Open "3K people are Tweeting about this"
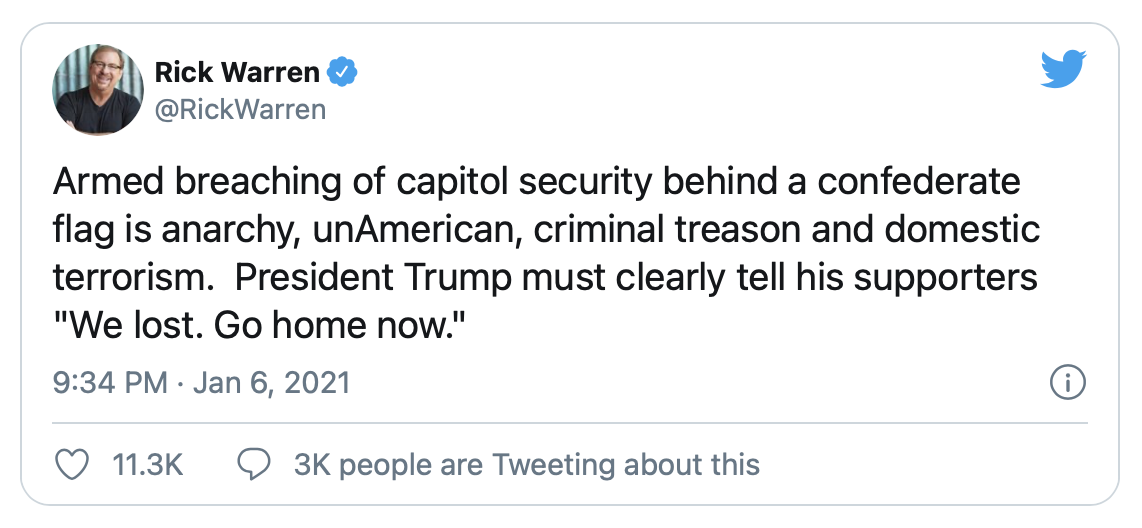 (527, 464)
